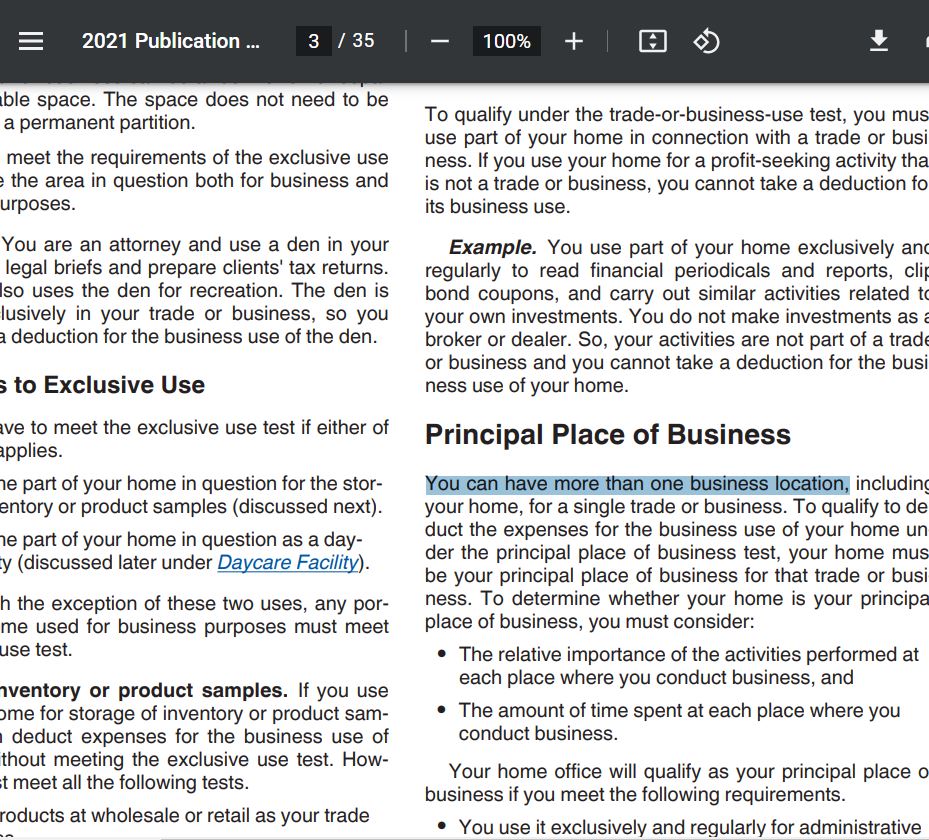929x840 pixels.
Task: Click the document title 2021 Publication
Action: 171,41
